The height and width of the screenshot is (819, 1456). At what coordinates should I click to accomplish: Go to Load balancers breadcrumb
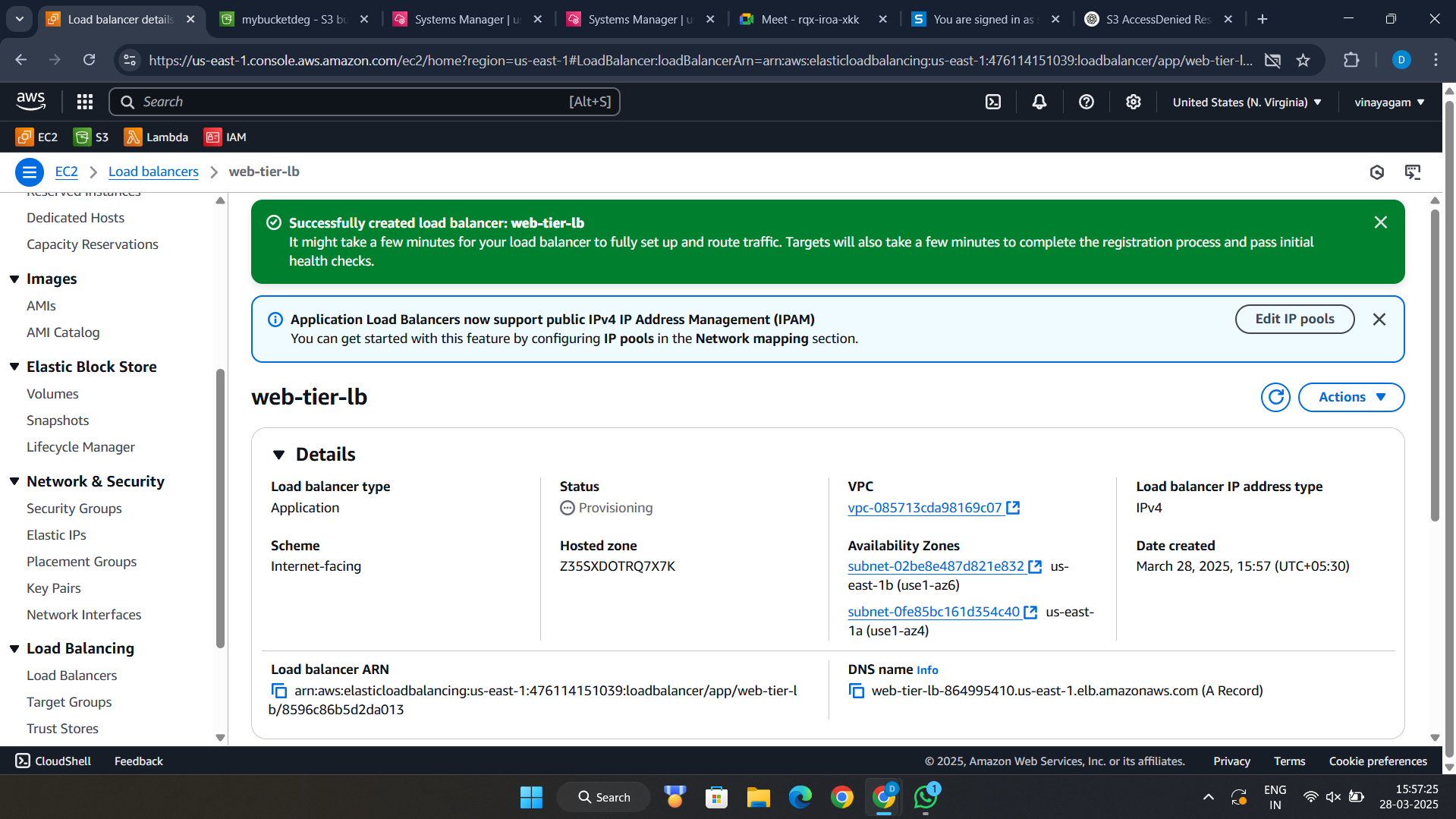click(153, 172)
